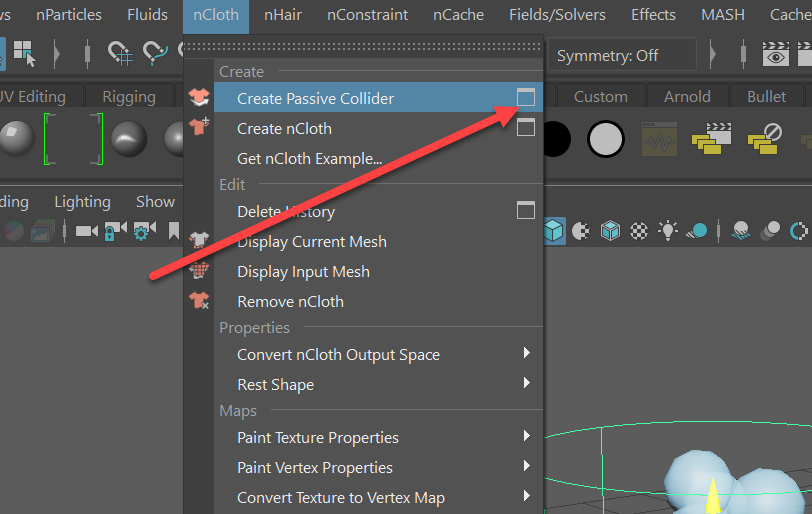
Task: Click the yellow layers clapperboard shelf icon
Action: pyautogui.click(x=712, y=138)
